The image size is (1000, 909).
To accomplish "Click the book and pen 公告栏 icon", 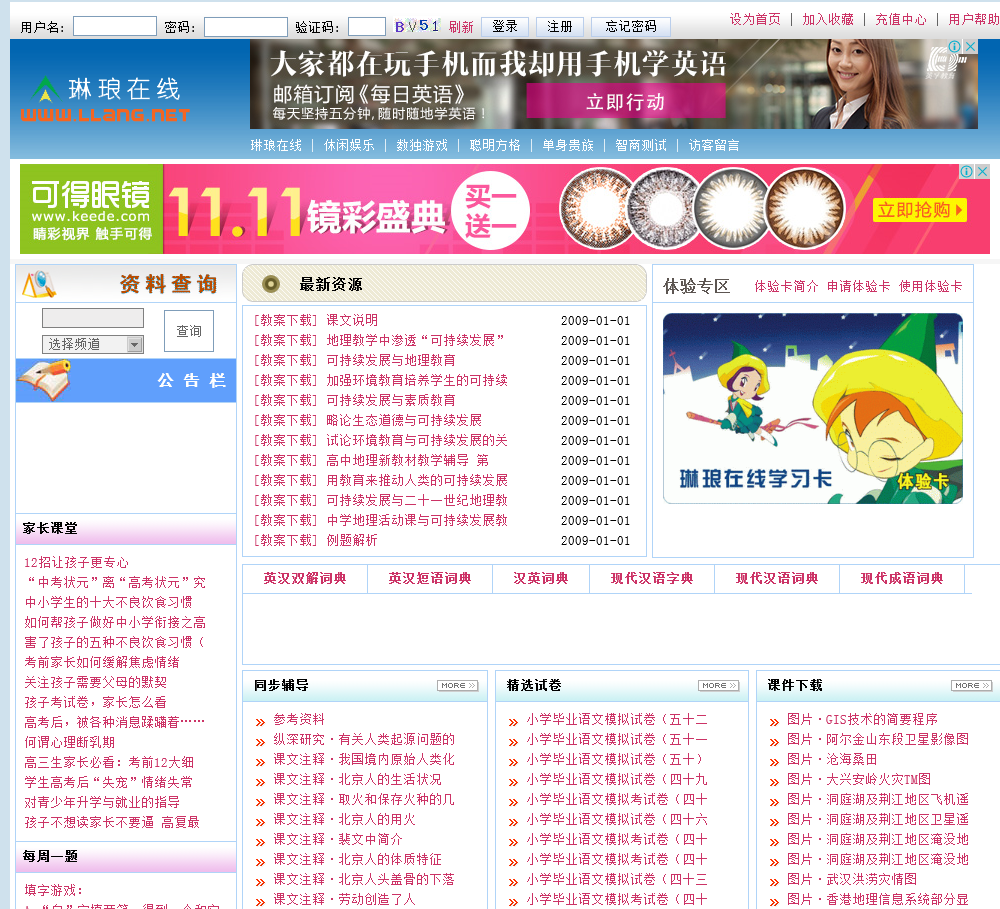I will point(45,380).
